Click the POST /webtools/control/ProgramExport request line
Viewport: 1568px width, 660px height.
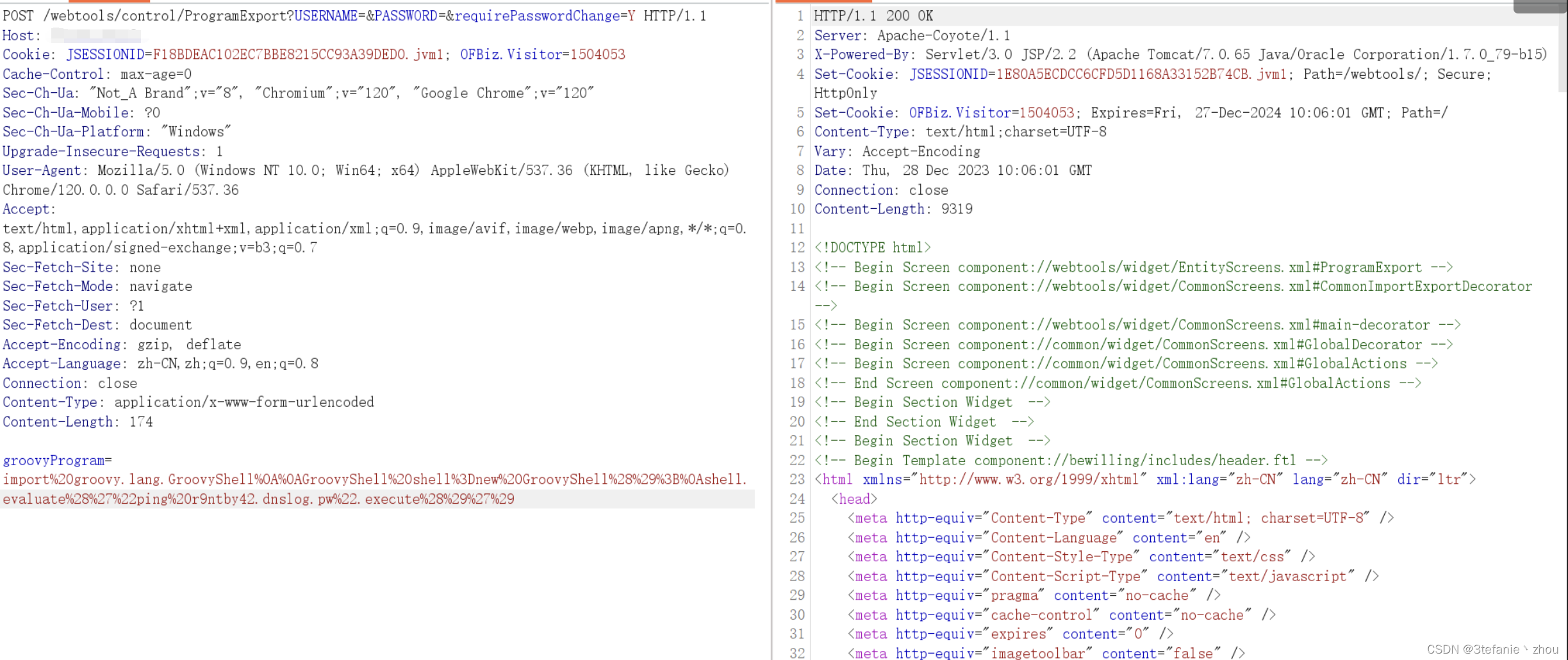[x=354, y=15]
